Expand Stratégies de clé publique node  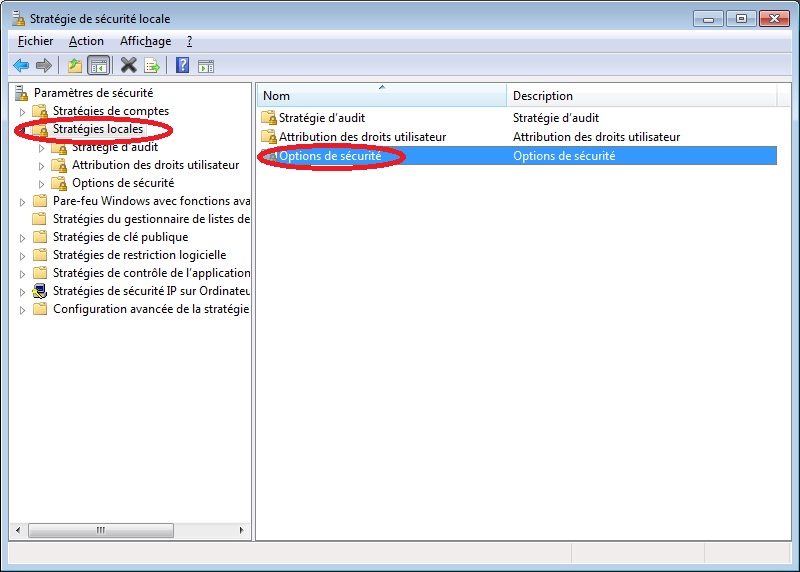pos(22,238)
